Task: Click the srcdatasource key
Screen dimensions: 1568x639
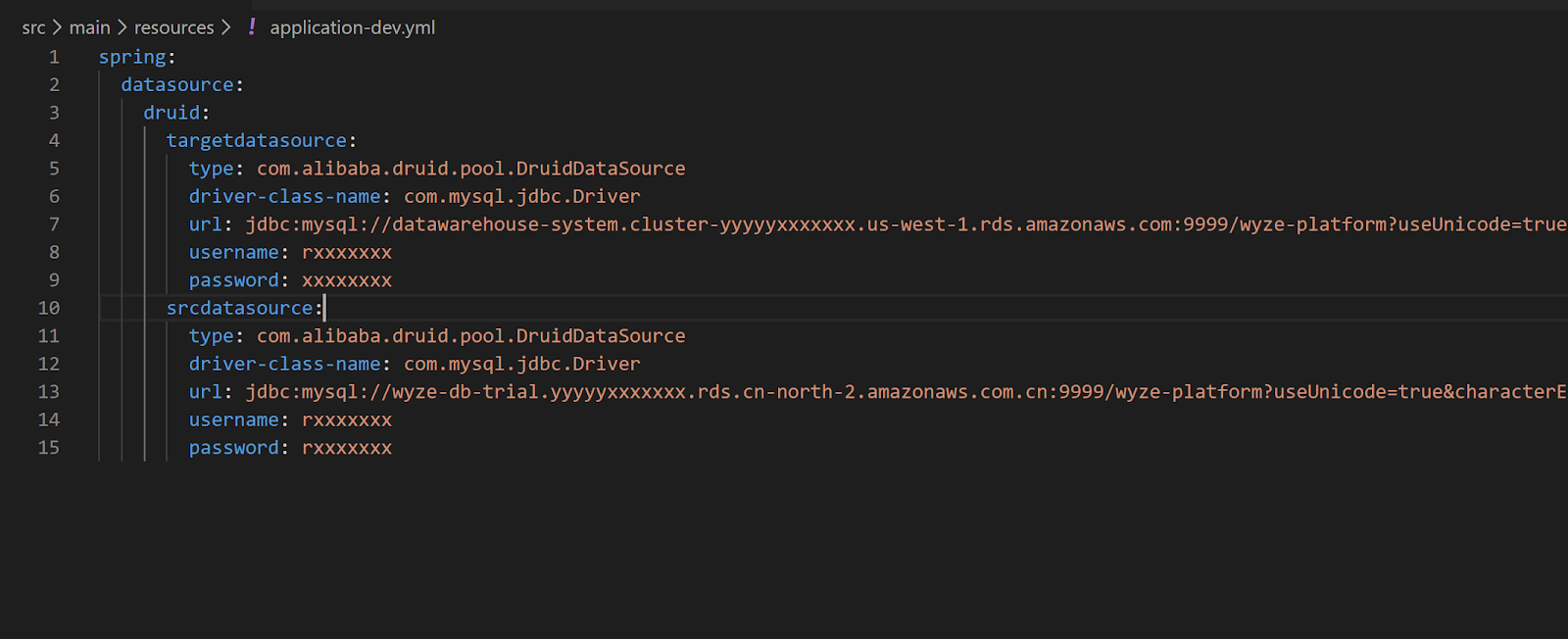Action: pyautogui.click(x=239, y=308)
